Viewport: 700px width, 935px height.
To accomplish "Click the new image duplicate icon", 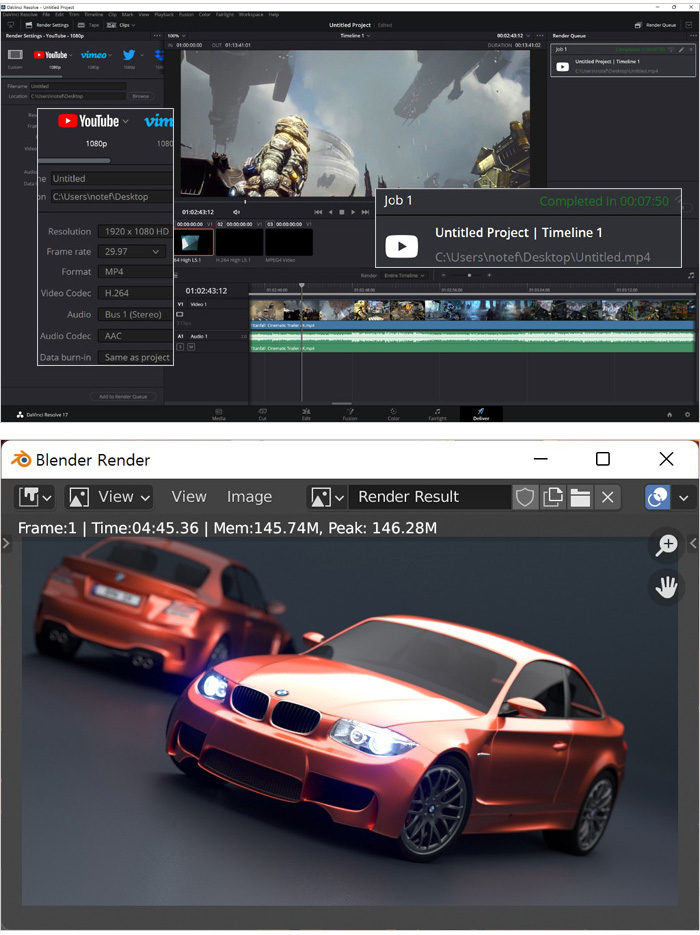I will (x=552, y=497).
